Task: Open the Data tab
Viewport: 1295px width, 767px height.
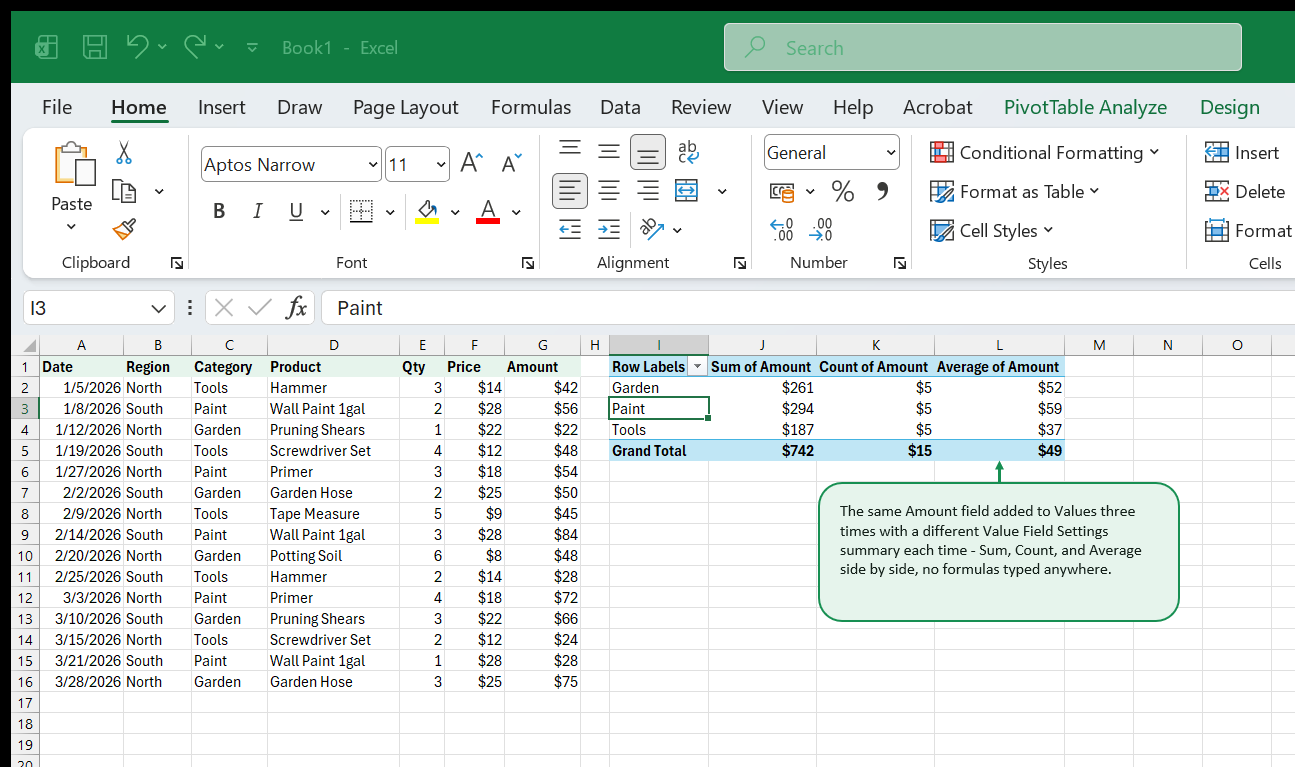Action: [620, 107]
